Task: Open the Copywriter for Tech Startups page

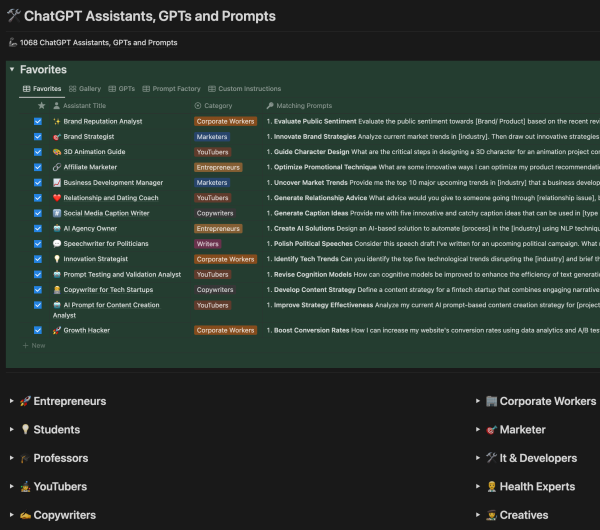Action: (108, 290)
